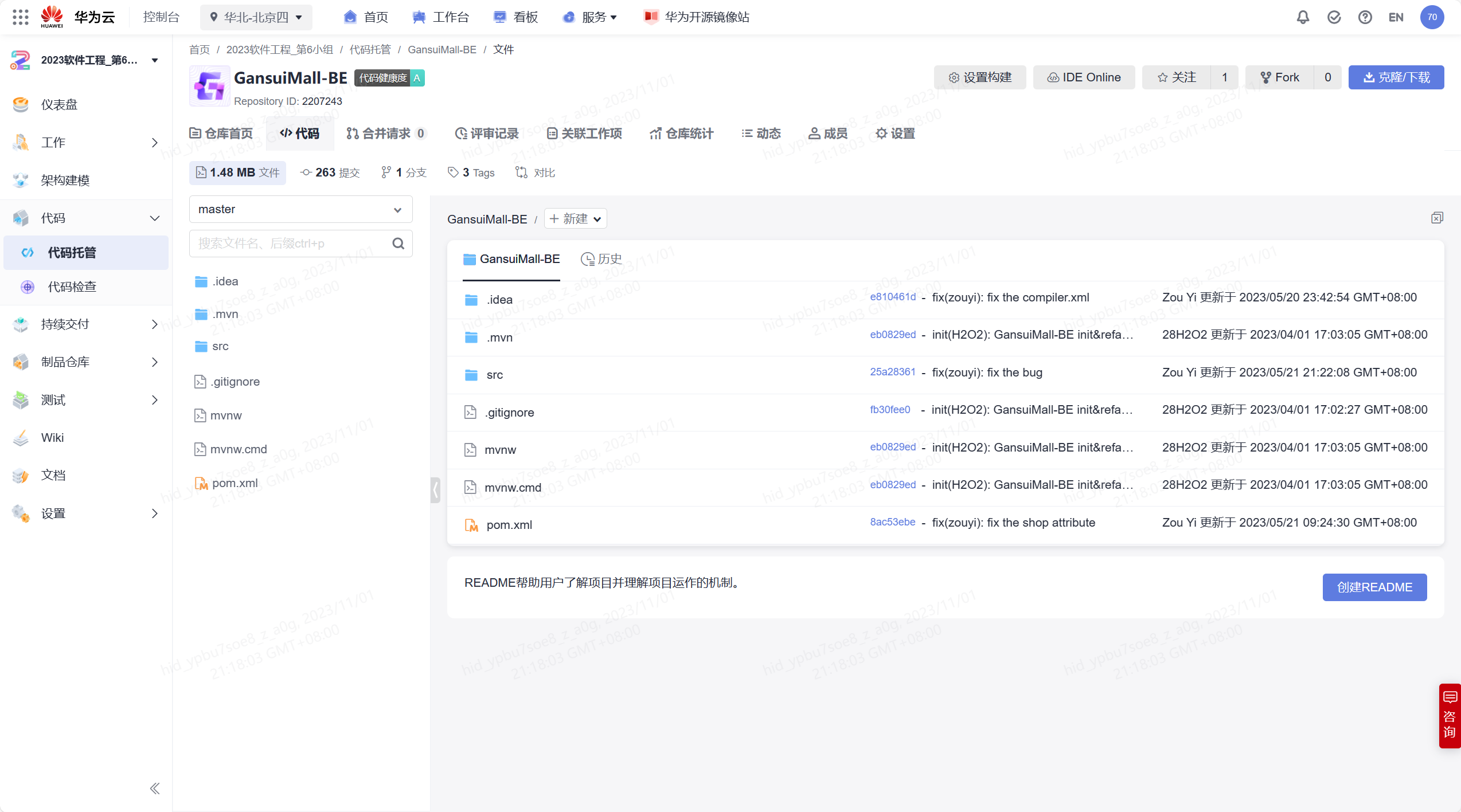
Task: Open the apps grid menu icon
Action: 20,17
